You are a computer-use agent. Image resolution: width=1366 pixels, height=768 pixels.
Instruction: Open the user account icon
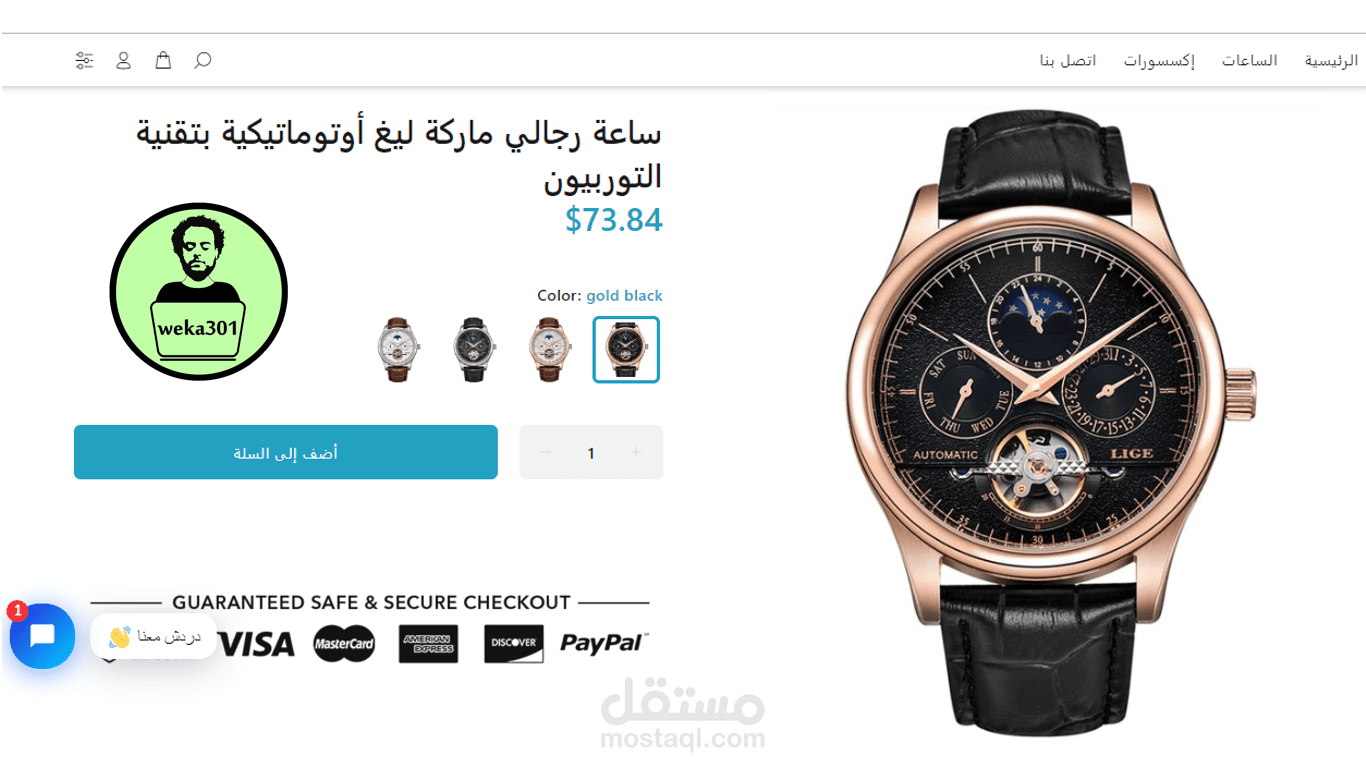[123, 60]
